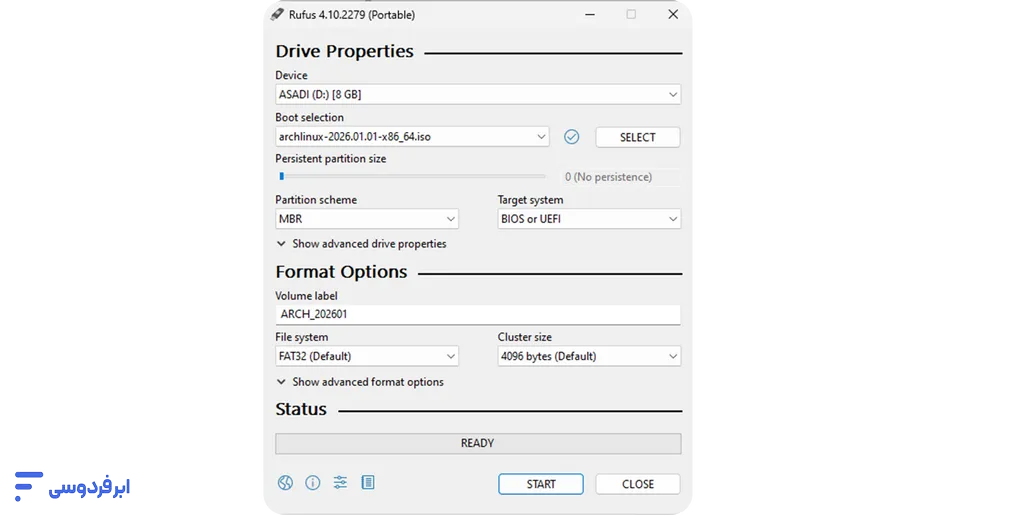Viewport: 1024px width, 515px height.
Task: Minimize the Rufus window
Action: click(x=590, y=14)
